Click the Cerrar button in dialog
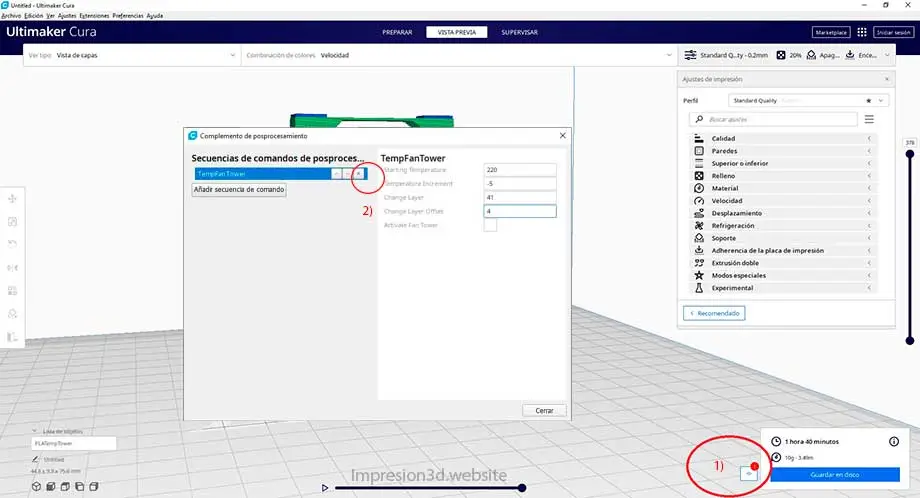The width and height of the screenshot is (920, 498). tap(544, 411)
